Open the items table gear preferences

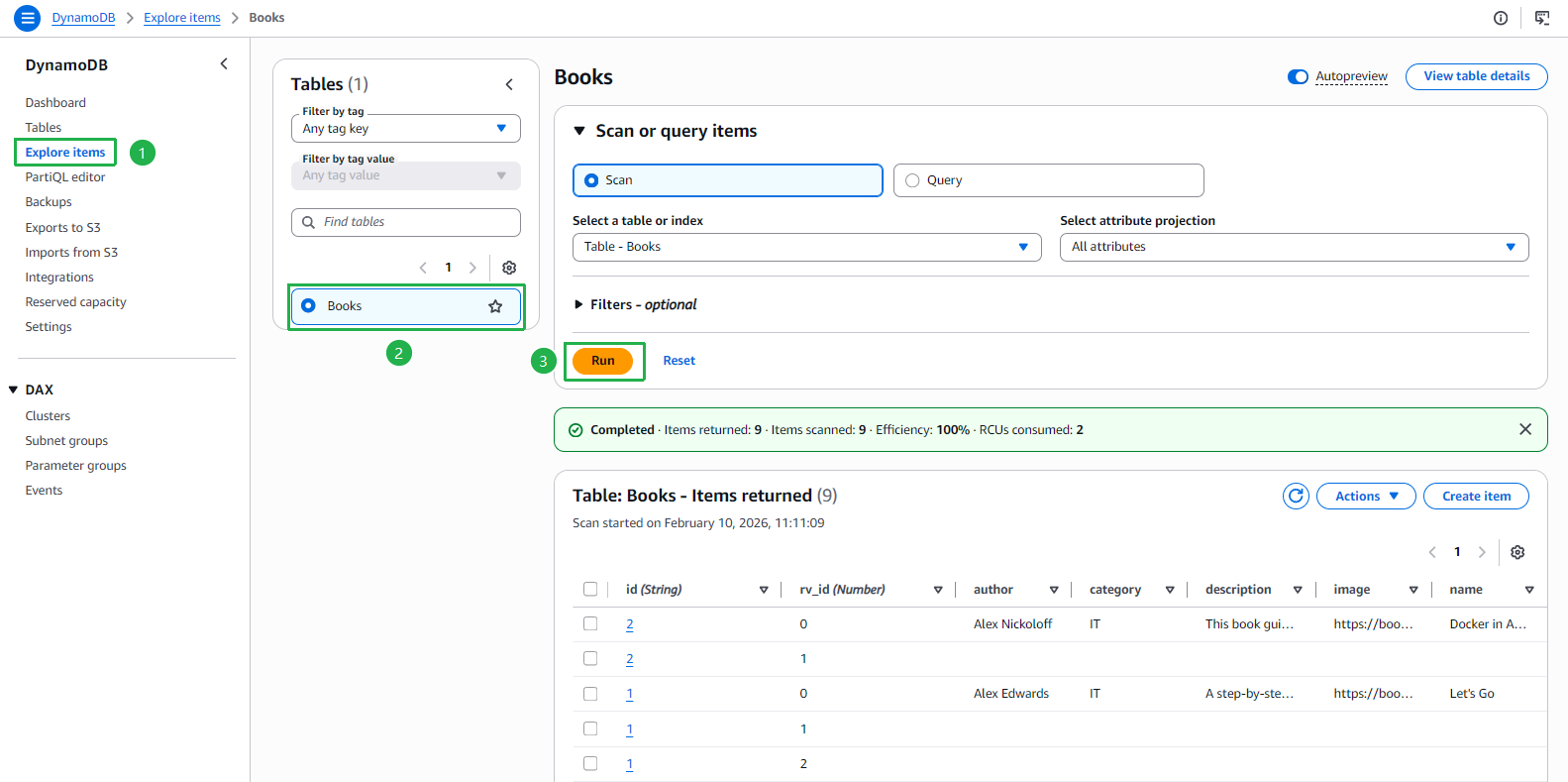(1517, 552)
